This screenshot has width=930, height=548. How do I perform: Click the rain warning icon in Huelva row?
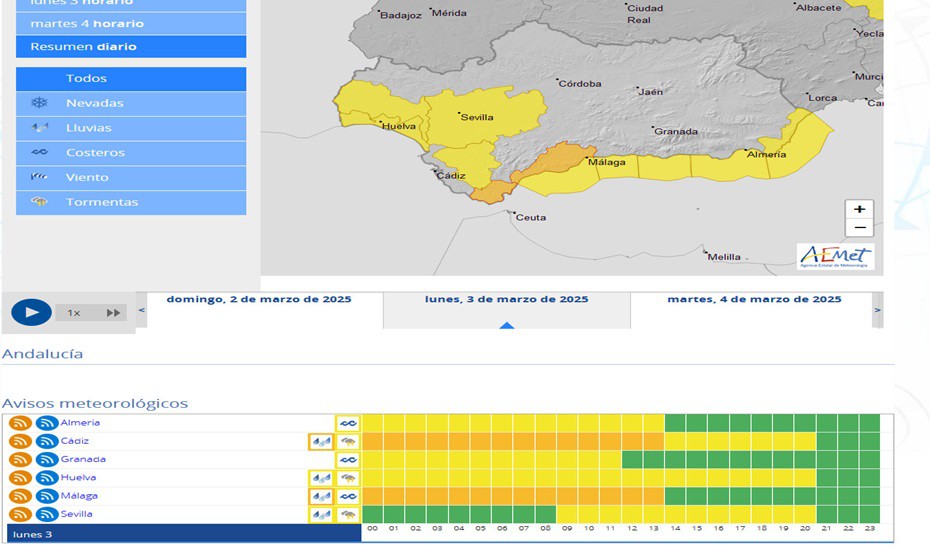tap(321, 478)
